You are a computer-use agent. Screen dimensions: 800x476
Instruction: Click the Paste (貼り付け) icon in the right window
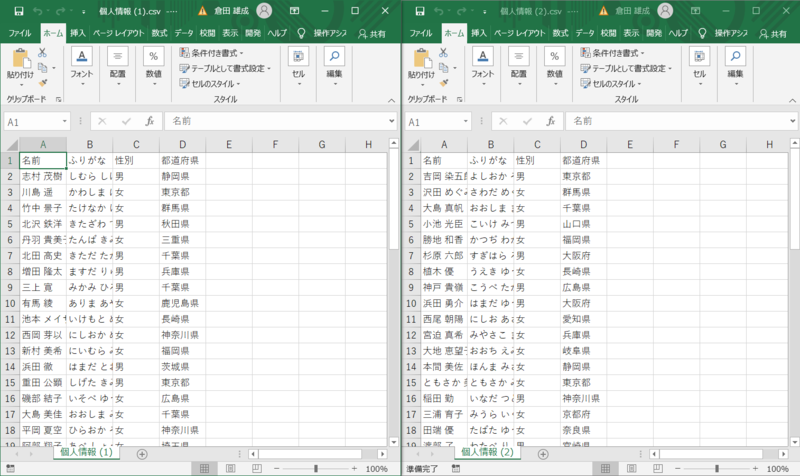click(x=421, y=59)
